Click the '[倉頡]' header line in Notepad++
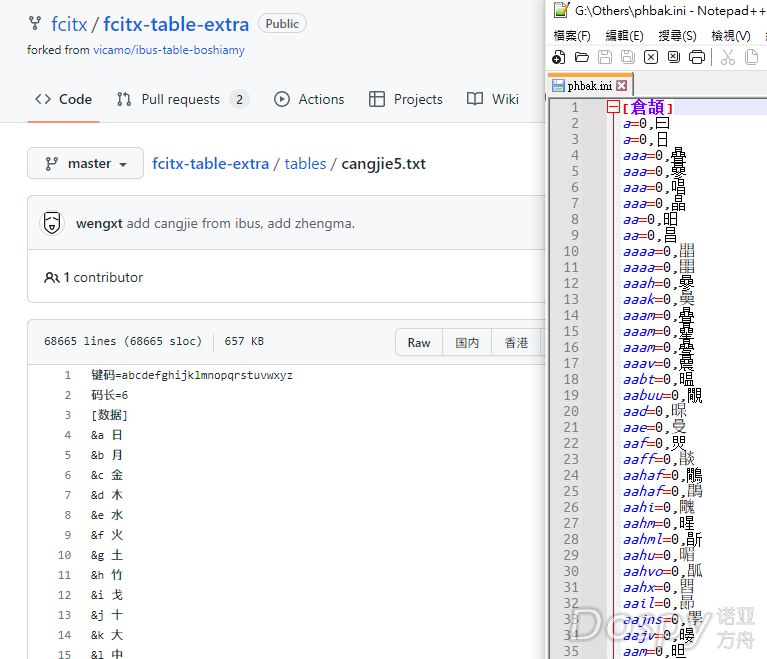The height and width of the screenshot is (659, 767). 648,107
